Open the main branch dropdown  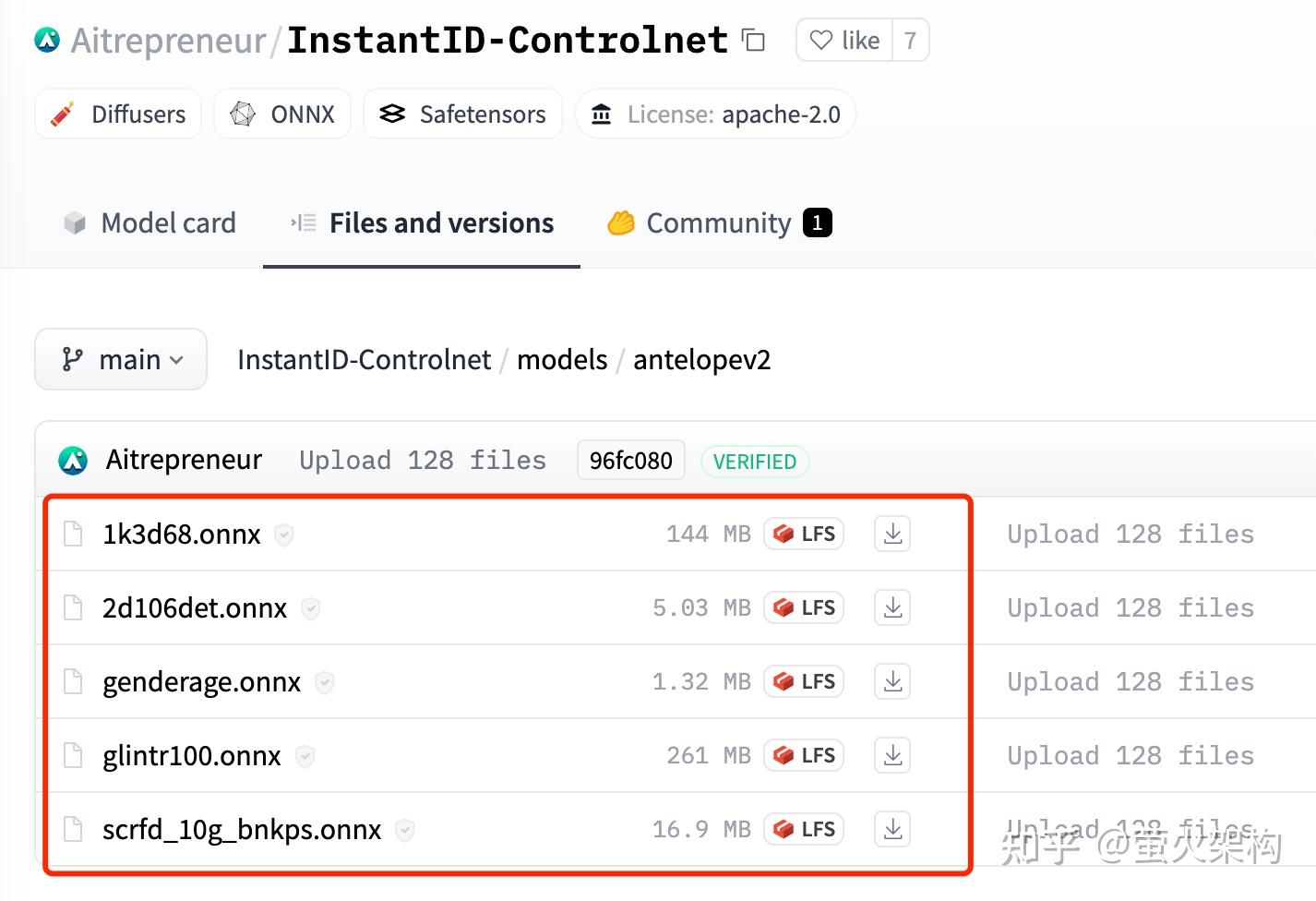click(121, 359)
